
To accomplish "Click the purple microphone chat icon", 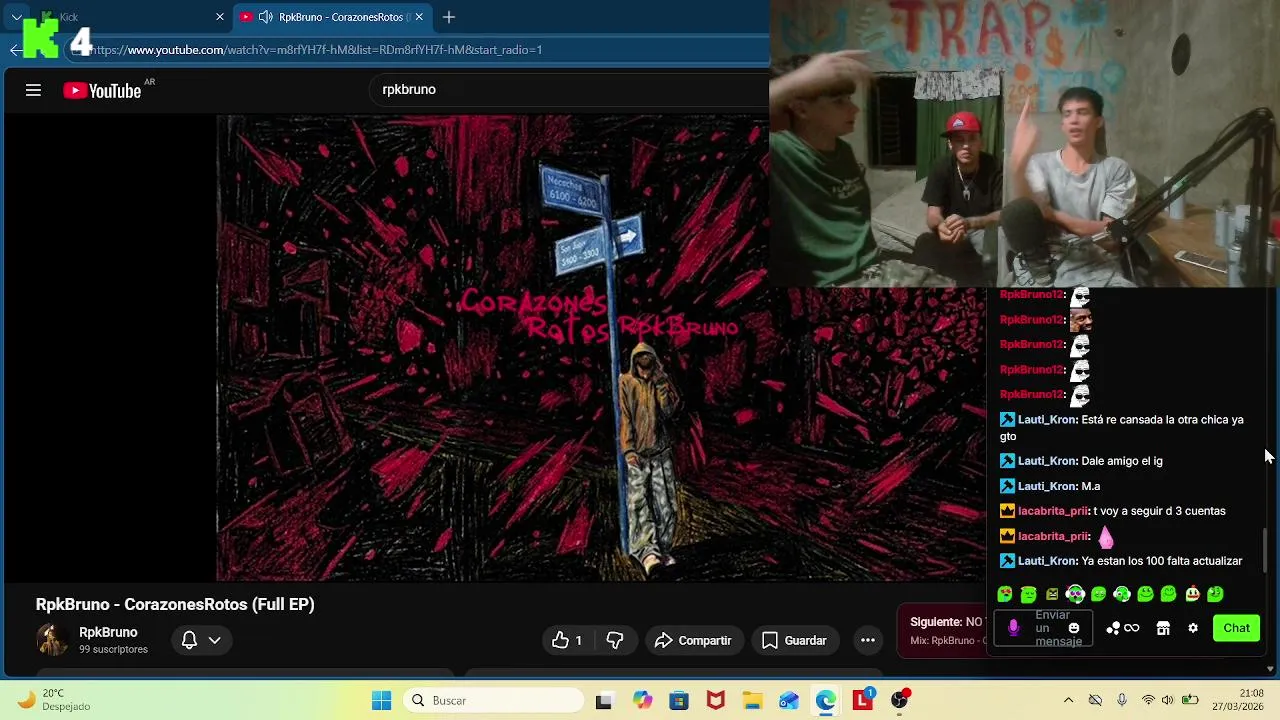I will (1013, 628).
